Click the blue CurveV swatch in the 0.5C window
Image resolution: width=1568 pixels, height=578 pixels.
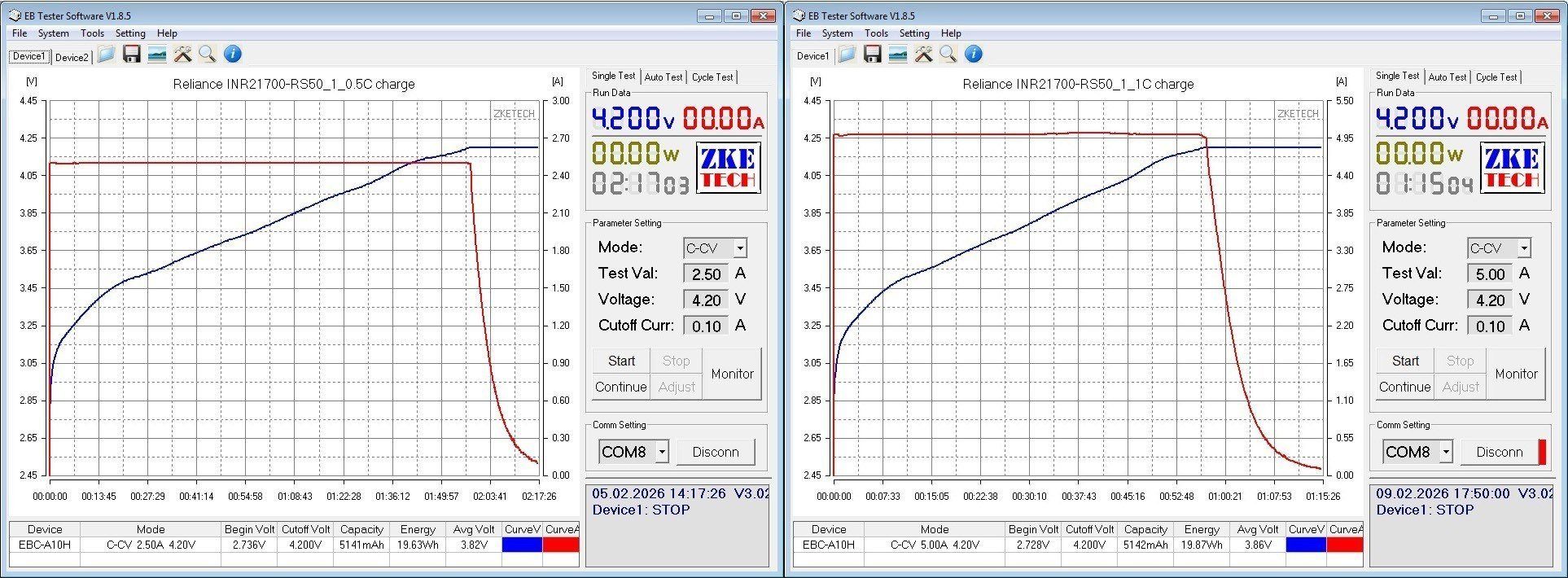pyautogui.click(x=522, y=545)
